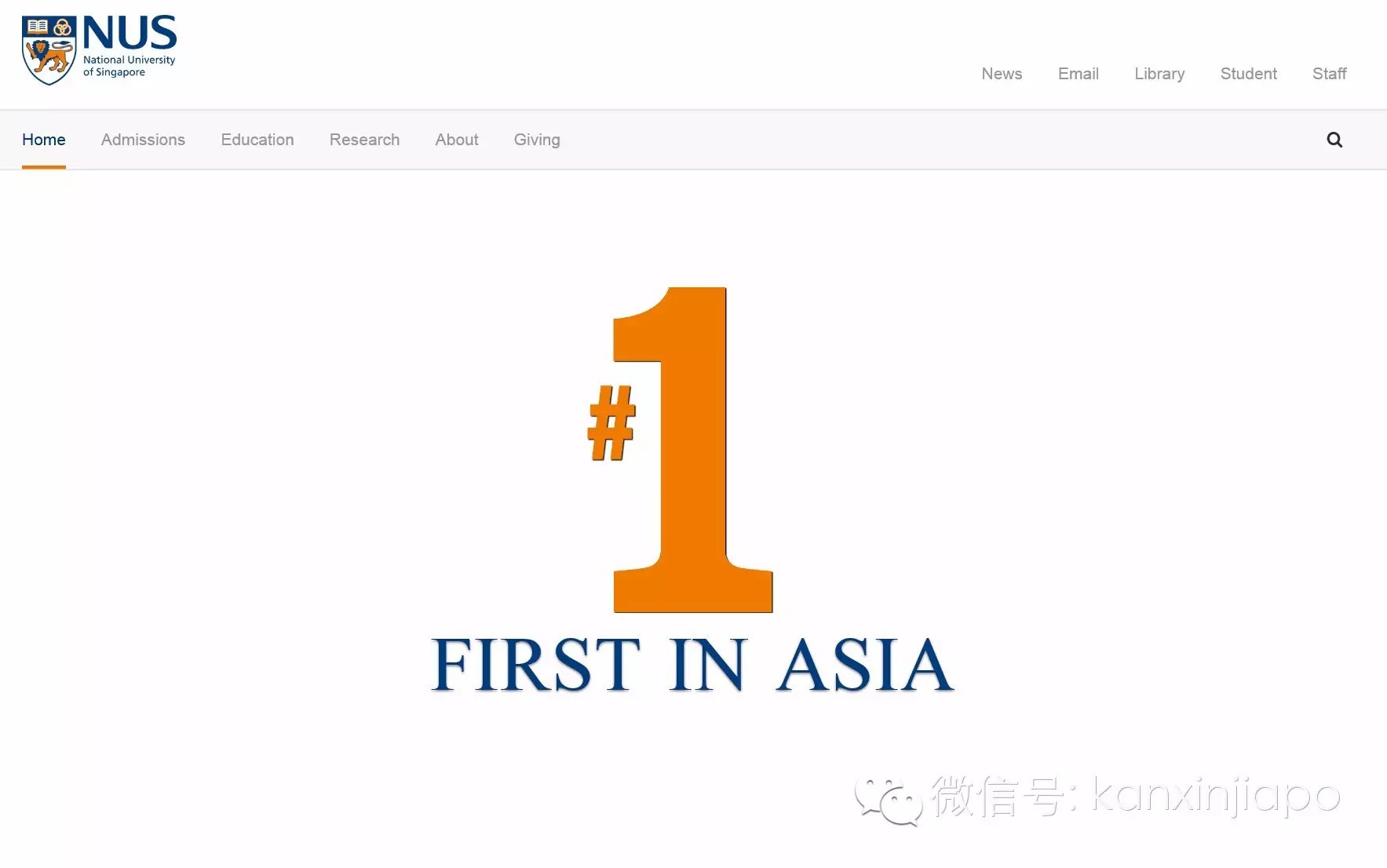Go to the Library link
Viewport: 1387px width, 868px height.
tap(1159, 74)
